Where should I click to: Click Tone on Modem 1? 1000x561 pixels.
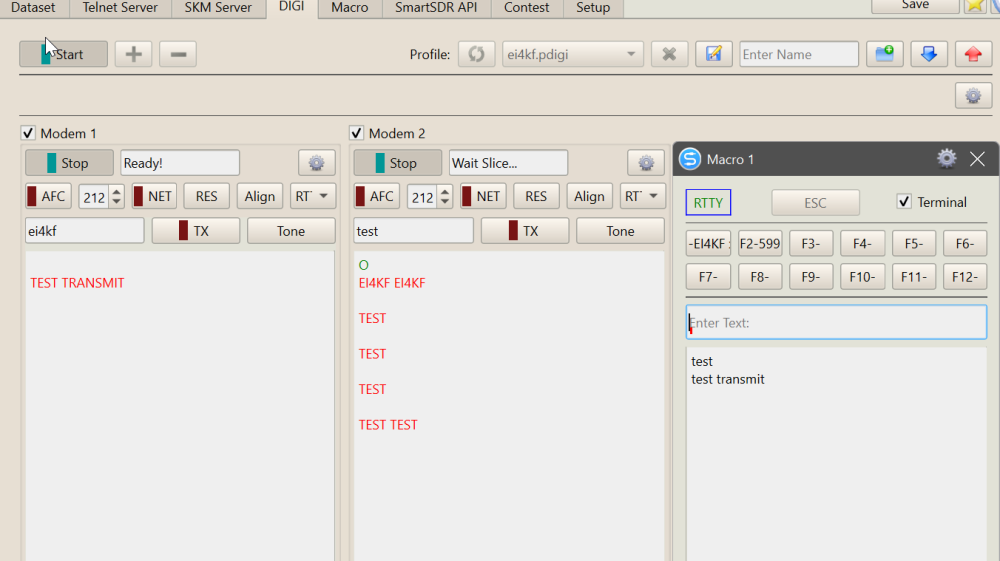point(291,231)
